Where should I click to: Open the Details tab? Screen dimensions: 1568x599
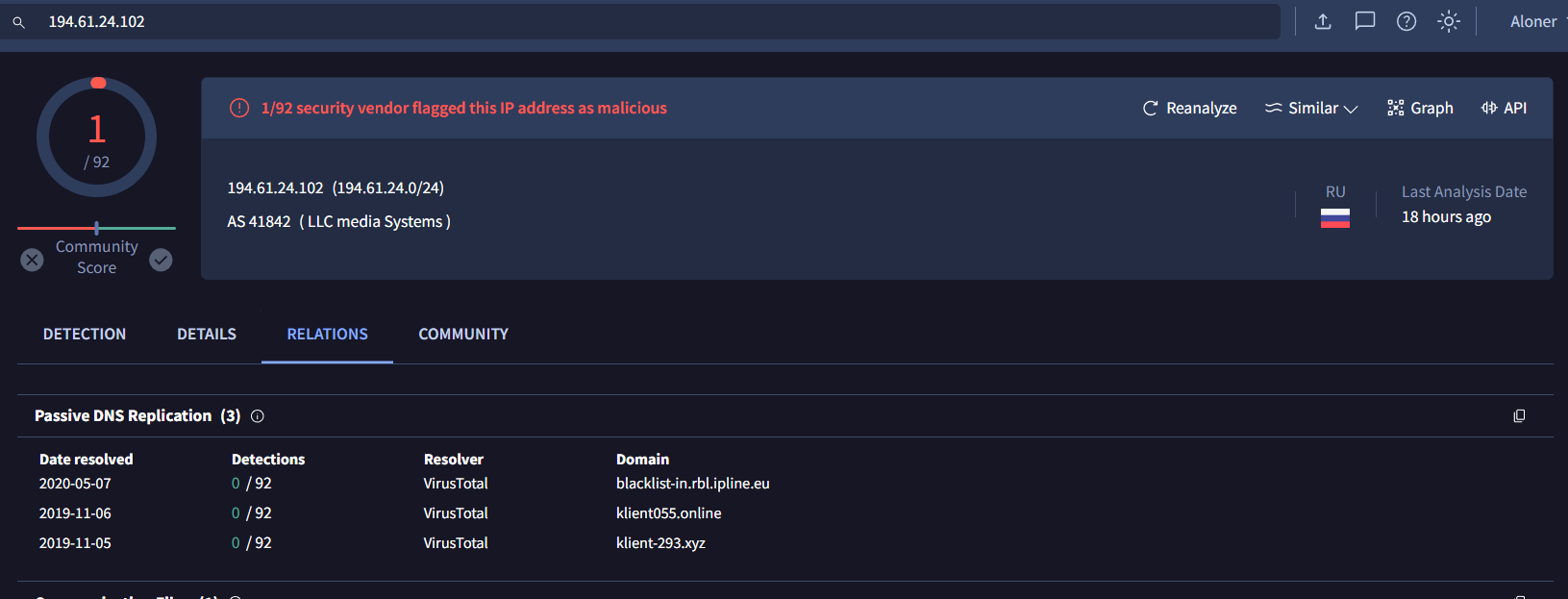[x=207, y=334]
